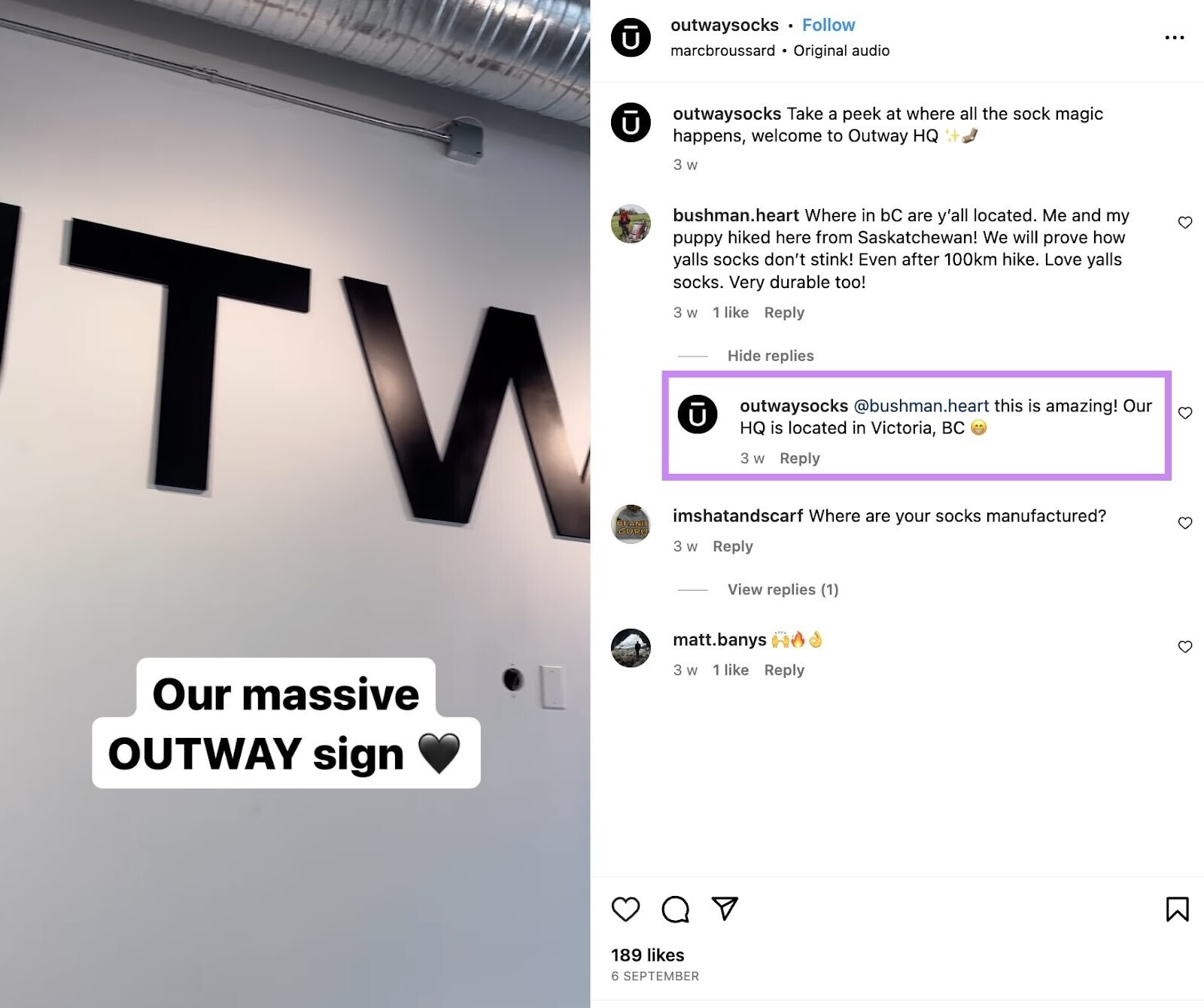Like bushman.heart's comment
This screenshot has width=1204, height=1008.
[1185, 222]
